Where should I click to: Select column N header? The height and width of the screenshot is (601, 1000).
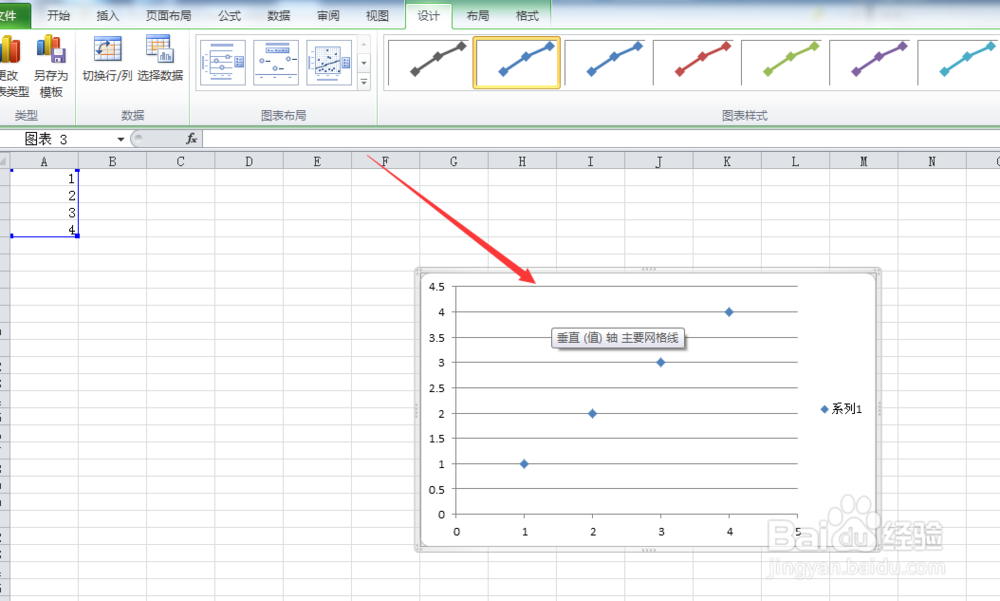931,161
